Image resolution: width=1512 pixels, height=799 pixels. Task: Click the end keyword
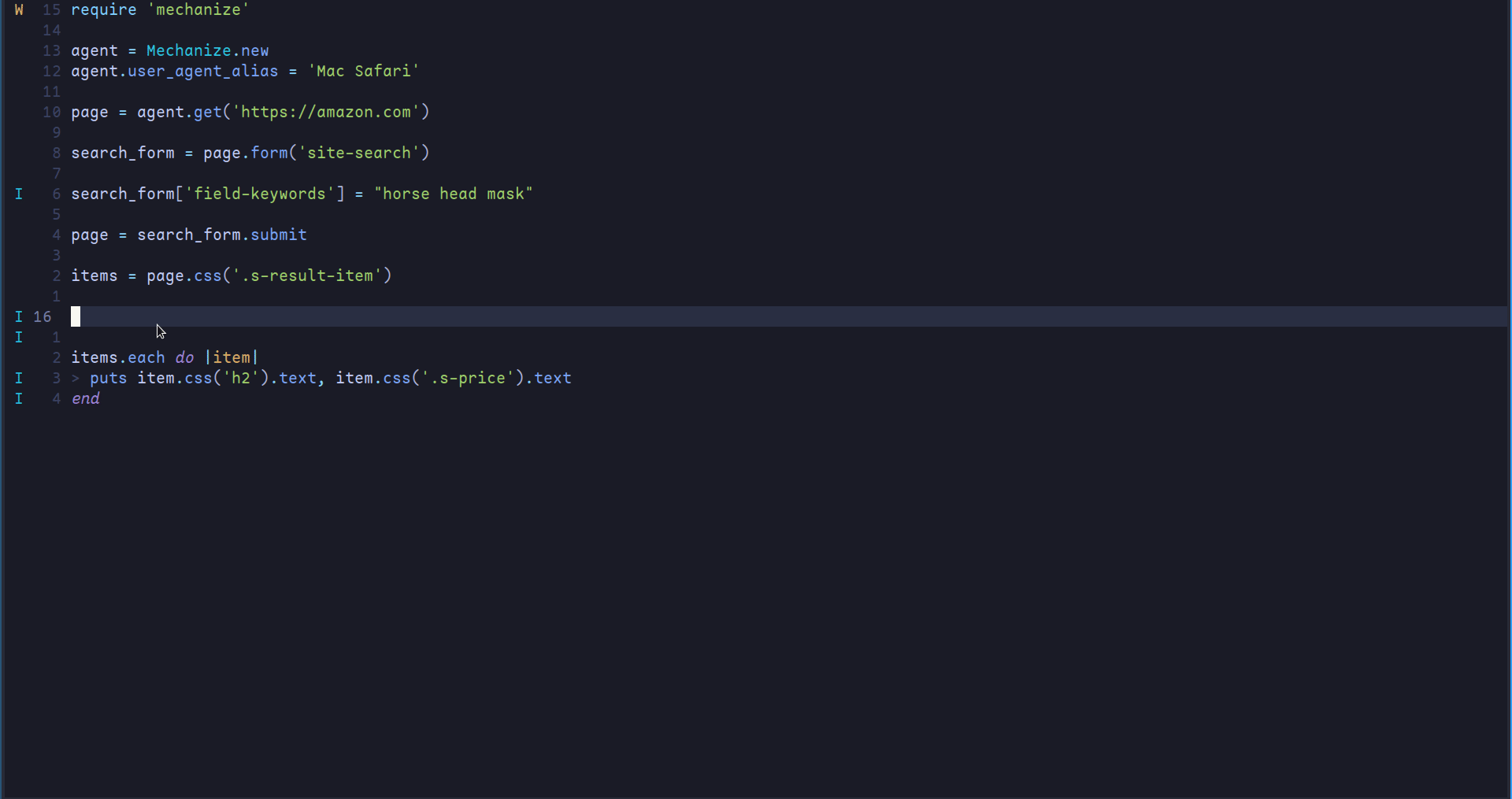click(x=85, y=398)
